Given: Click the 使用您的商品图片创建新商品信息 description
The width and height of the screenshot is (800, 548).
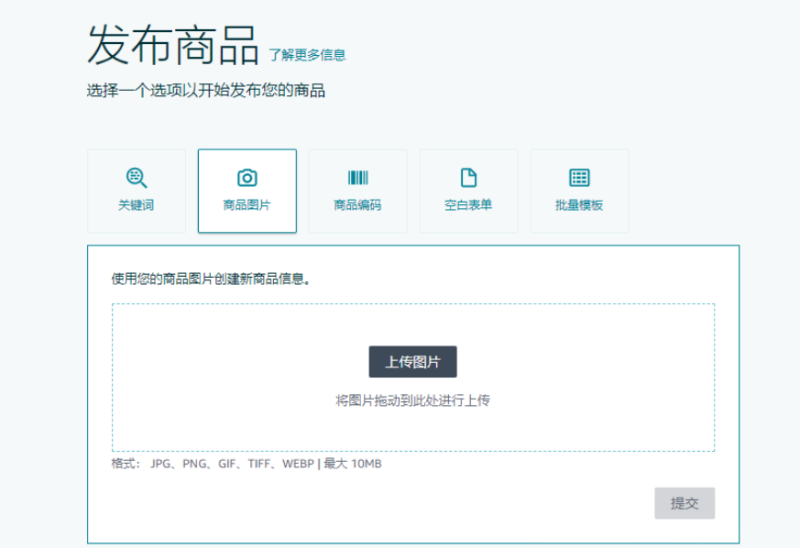Looking at the screenshot, I should 210,279.
